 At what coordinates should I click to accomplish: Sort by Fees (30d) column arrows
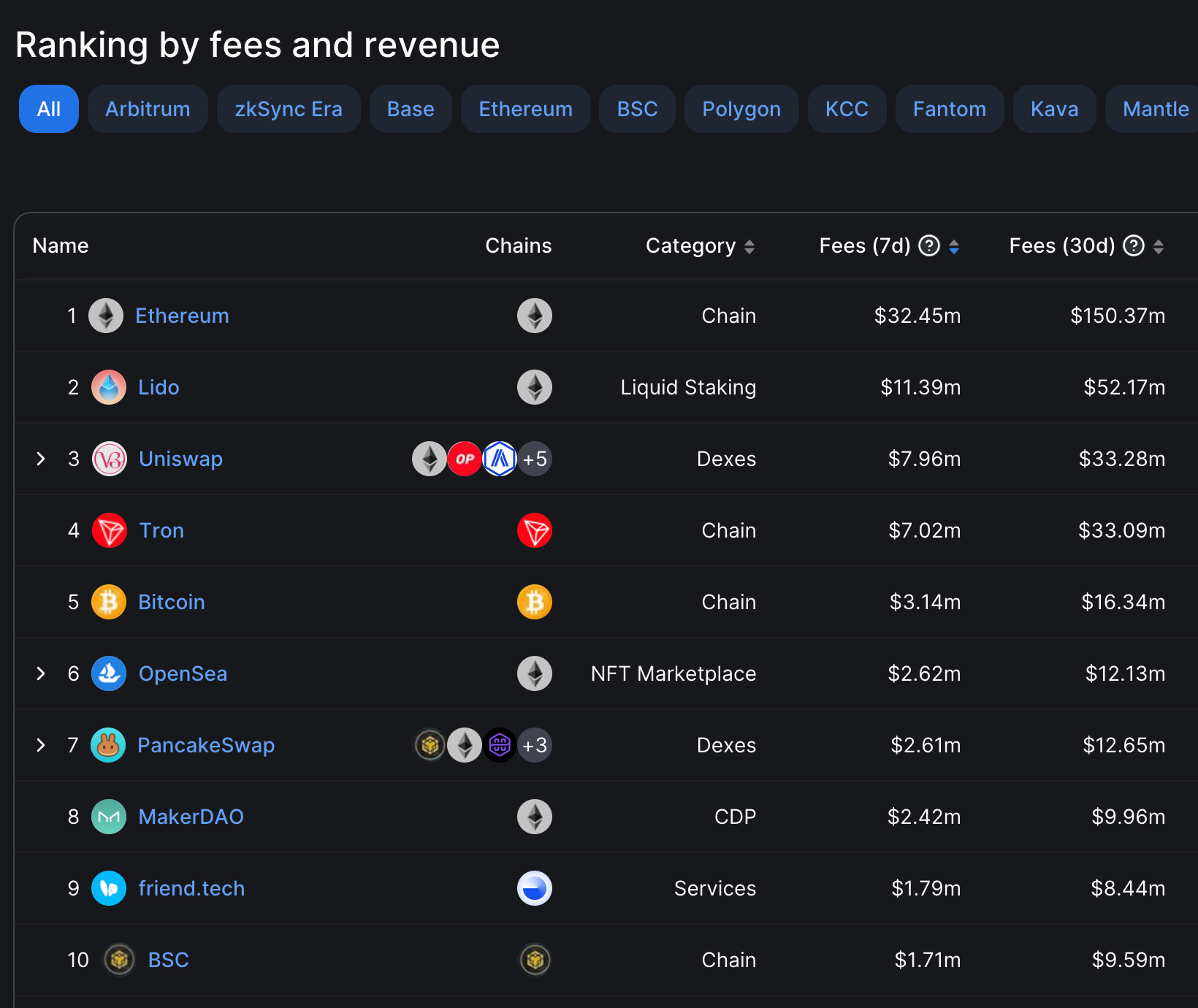[x=1159, y=247]
